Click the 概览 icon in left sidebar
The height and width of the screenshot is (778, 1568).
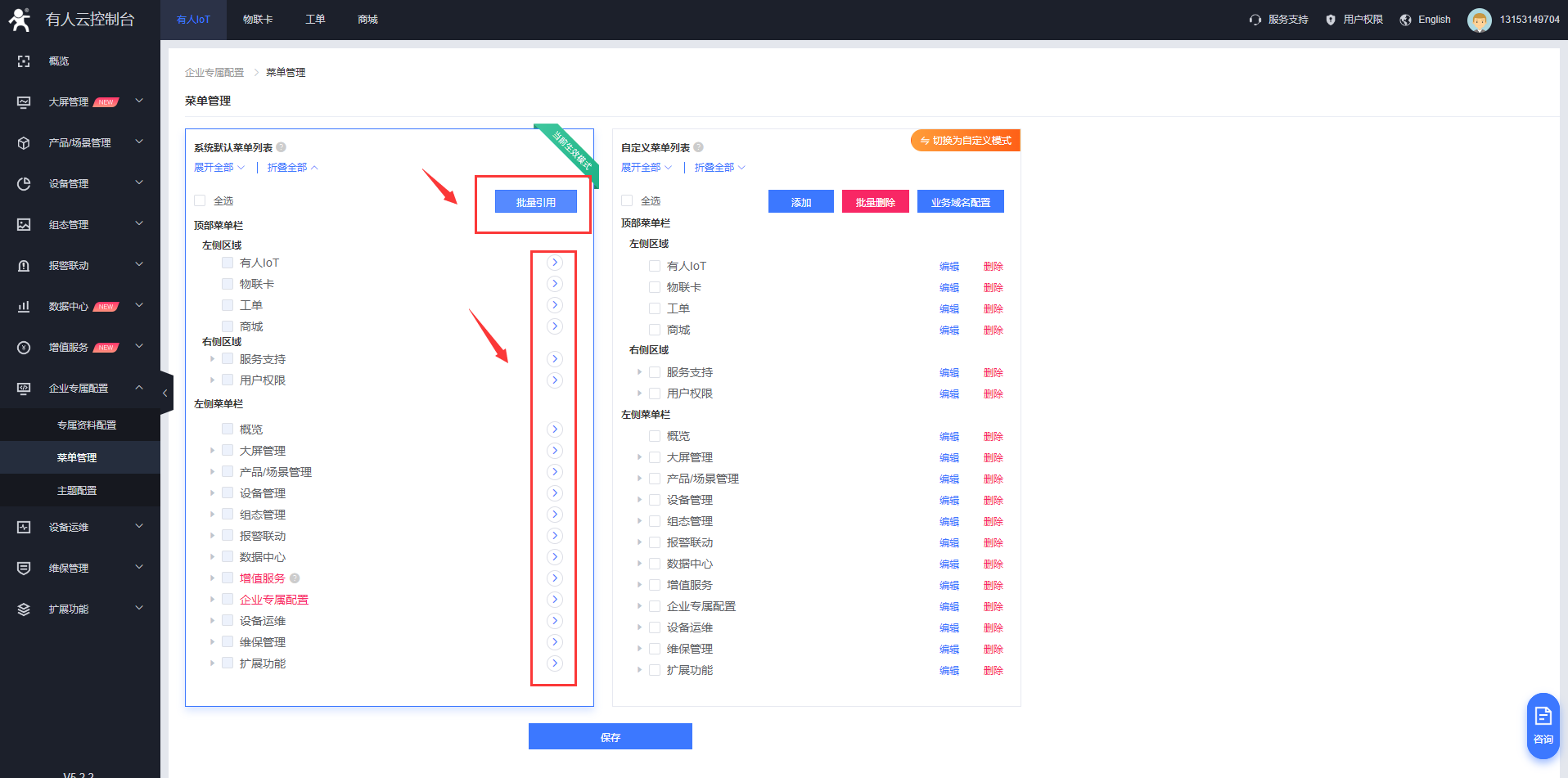24,61
